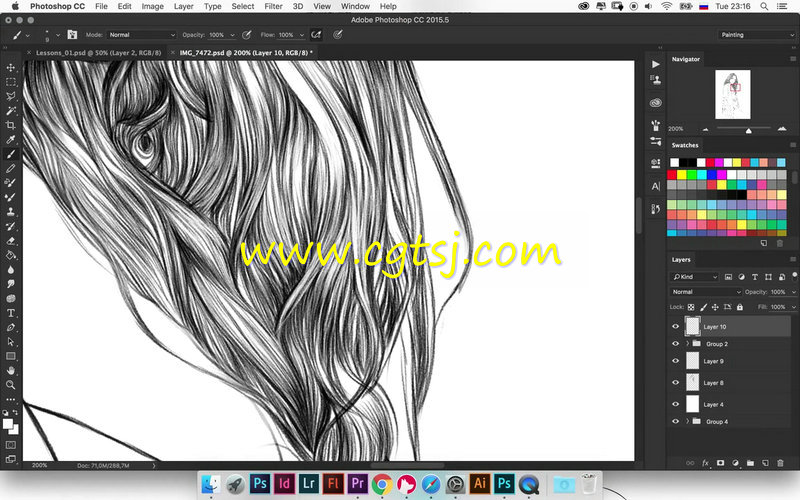This screenshot has height=500, width=800.
Task: Open the layer blend mode Normal dropdown
Action: pos(706,292)
